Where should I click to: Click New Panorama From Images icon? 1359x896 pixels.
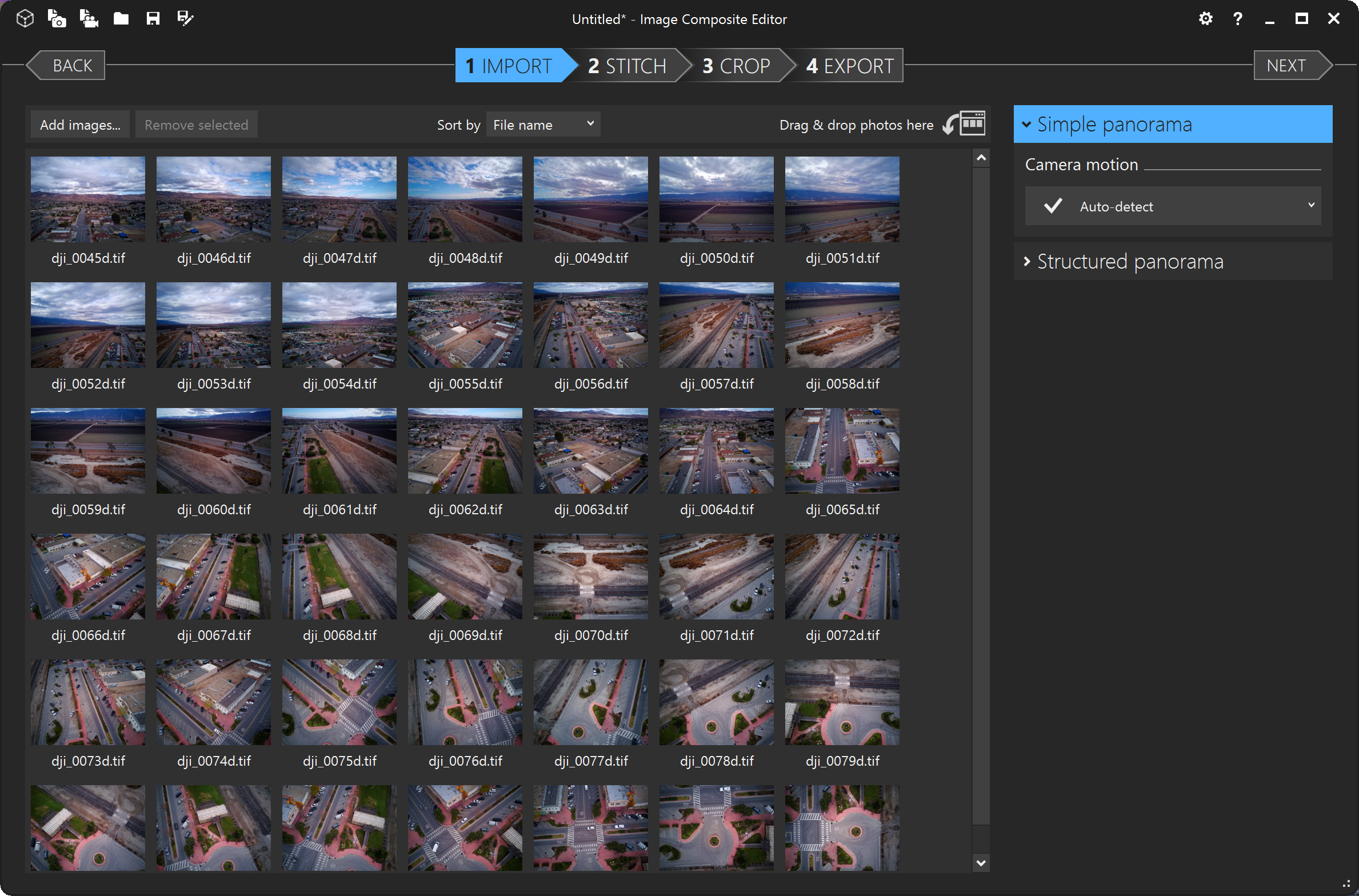[x=57, y=18]
